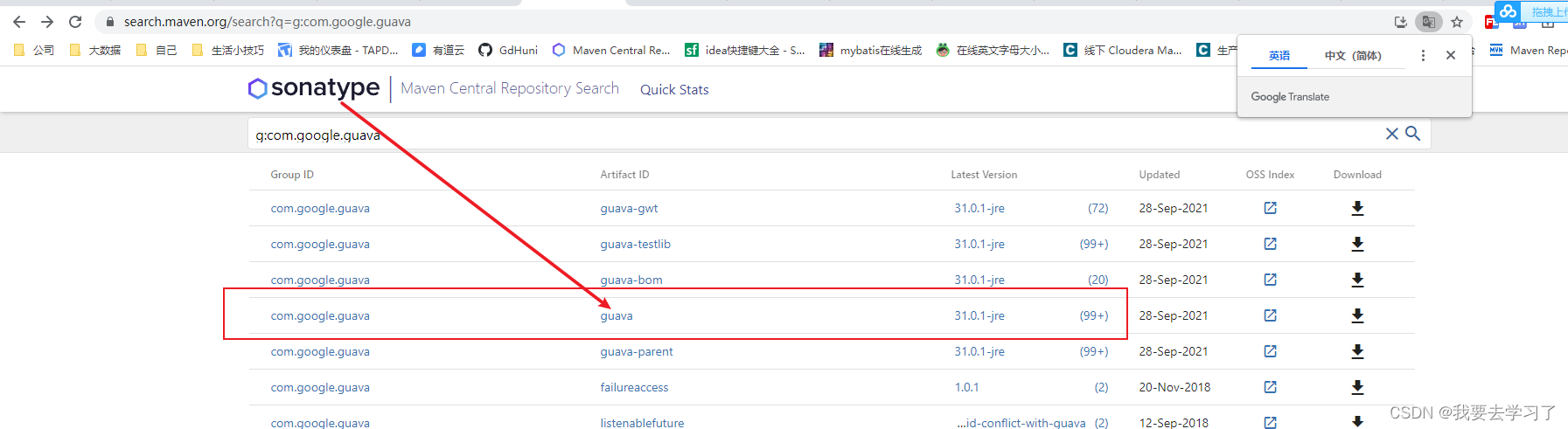Open the GdHuni GitHub bookmark
Screen dimensions: 1568x429
[508, 50]
